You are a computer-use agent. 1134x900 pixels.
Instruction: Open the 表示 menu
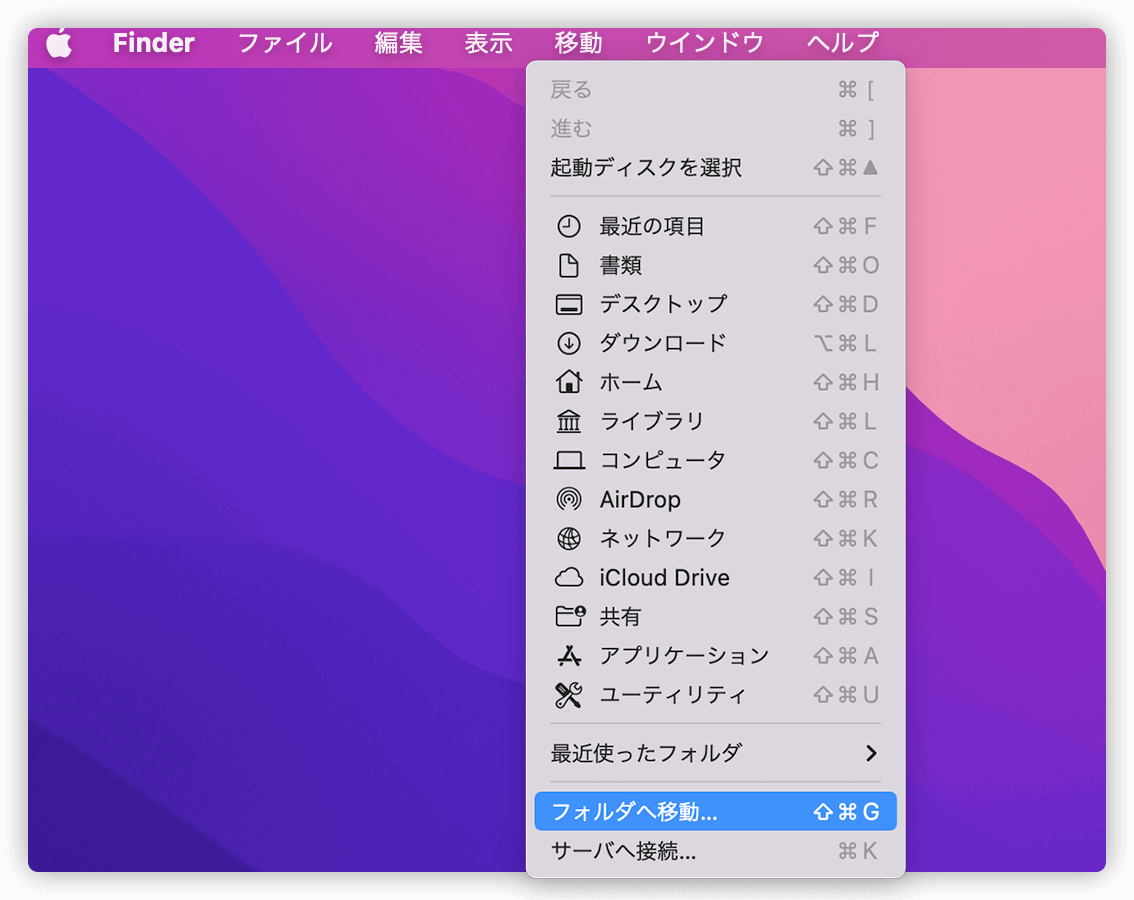pos(488,43)
